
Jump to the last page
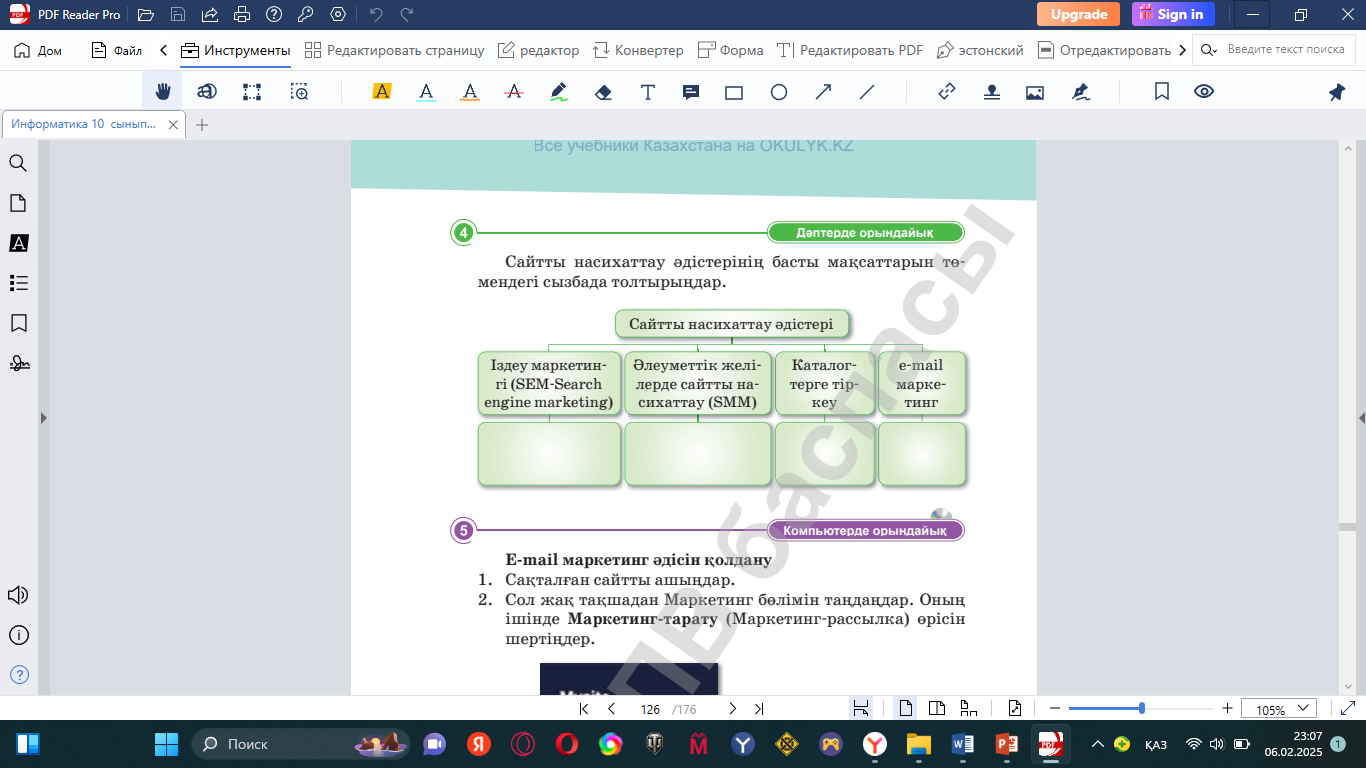click(x=759, y=709)
